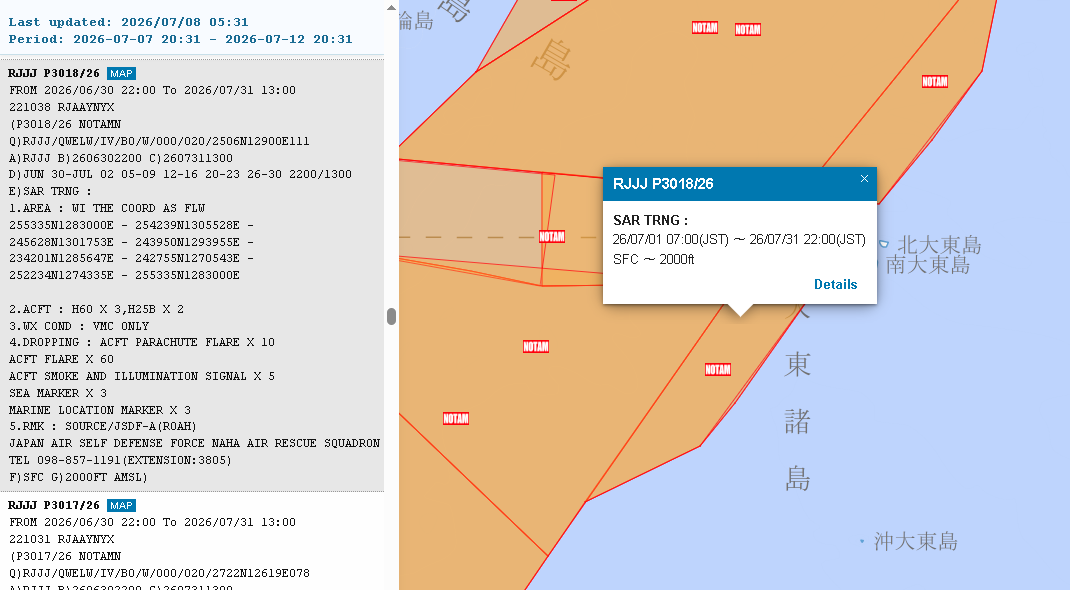Click the popup title RJJJ P3018/26

pos(663,184)
